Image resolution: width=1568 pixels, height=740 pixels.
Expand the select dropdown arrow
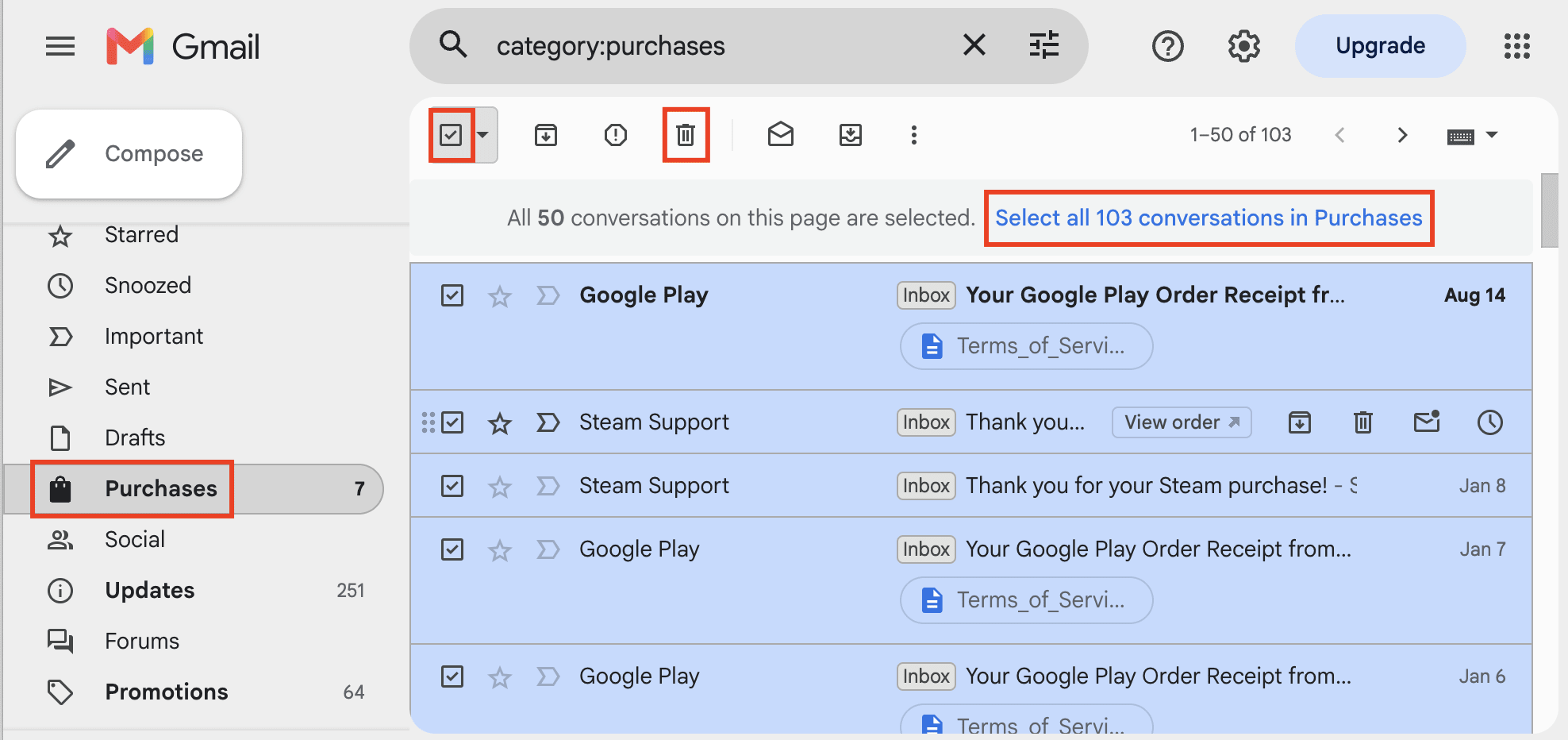(482, 135)
